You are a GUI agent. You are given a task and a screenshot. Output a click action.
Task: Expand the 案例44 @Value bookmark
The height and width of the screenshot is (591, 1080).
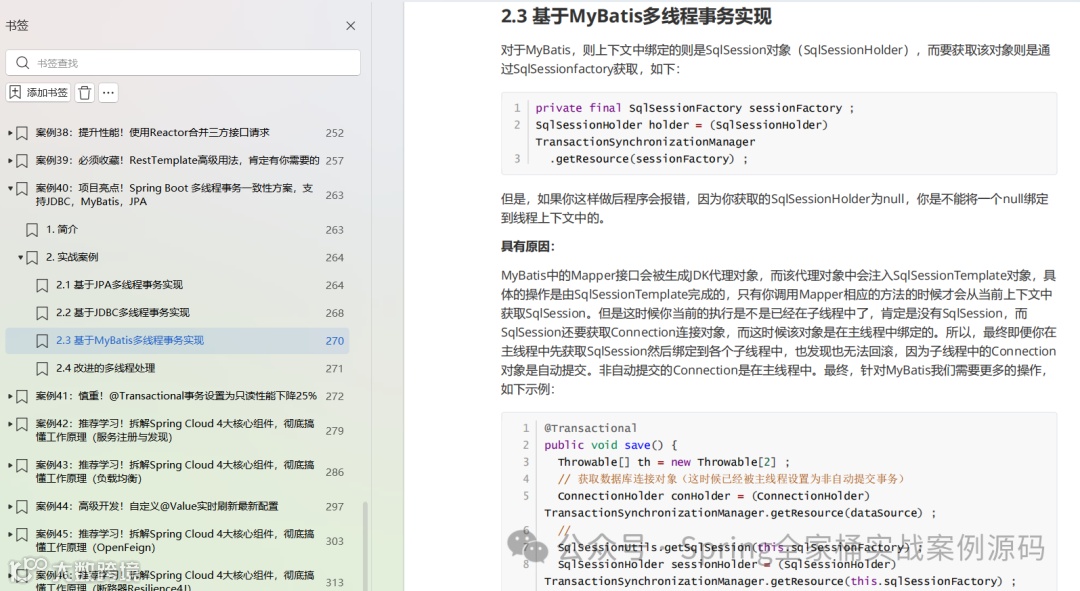coord(10,506)
